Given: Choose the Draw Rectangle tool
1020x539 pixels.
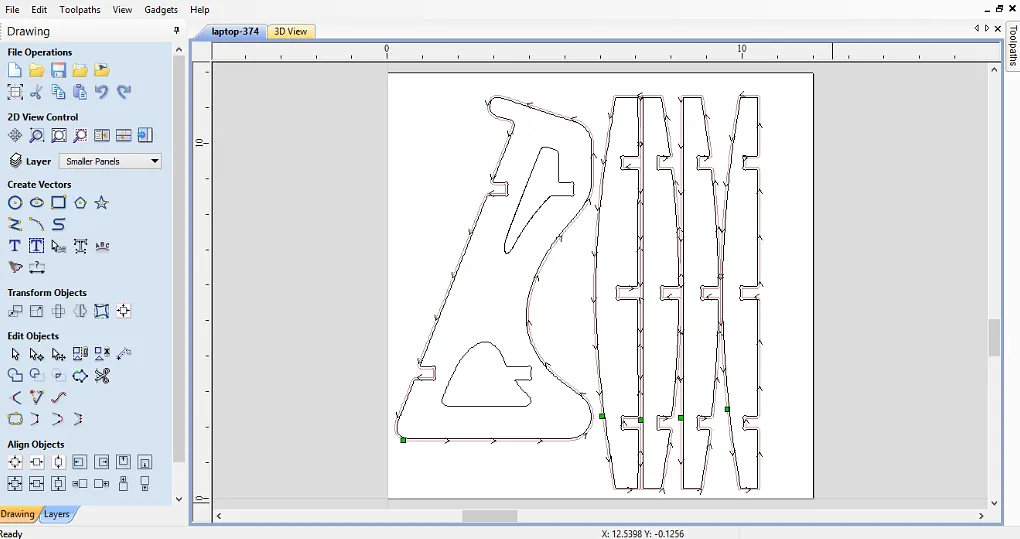Looking at the screenshot, I should tap(58, 203).
